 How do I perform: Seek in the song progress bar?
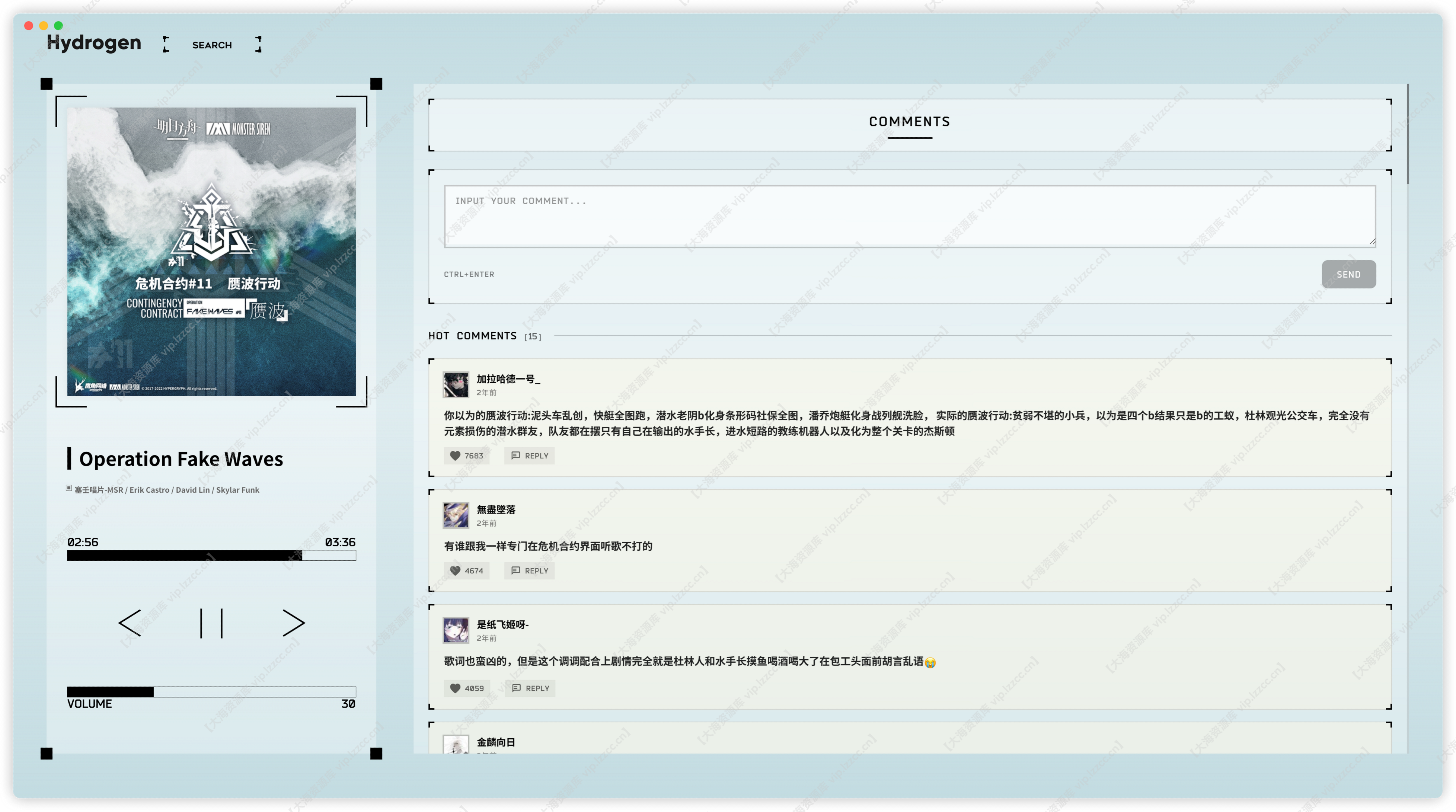(x=211, y=556)
